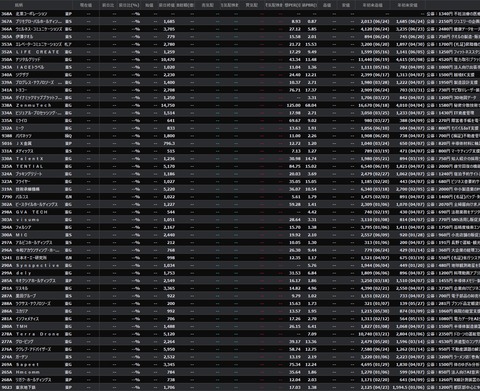Select the ガーデン stock name
This screenshot has width=480, height=391.
22,357
